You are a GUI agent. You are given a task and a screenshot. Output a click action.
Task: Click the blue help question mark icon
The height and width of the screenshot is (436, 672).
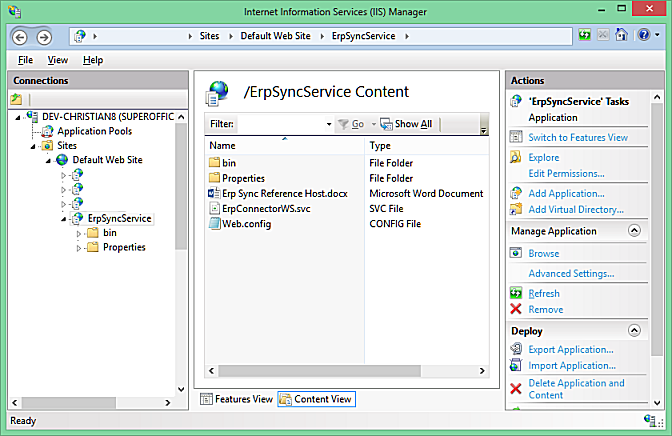point(644,35)
